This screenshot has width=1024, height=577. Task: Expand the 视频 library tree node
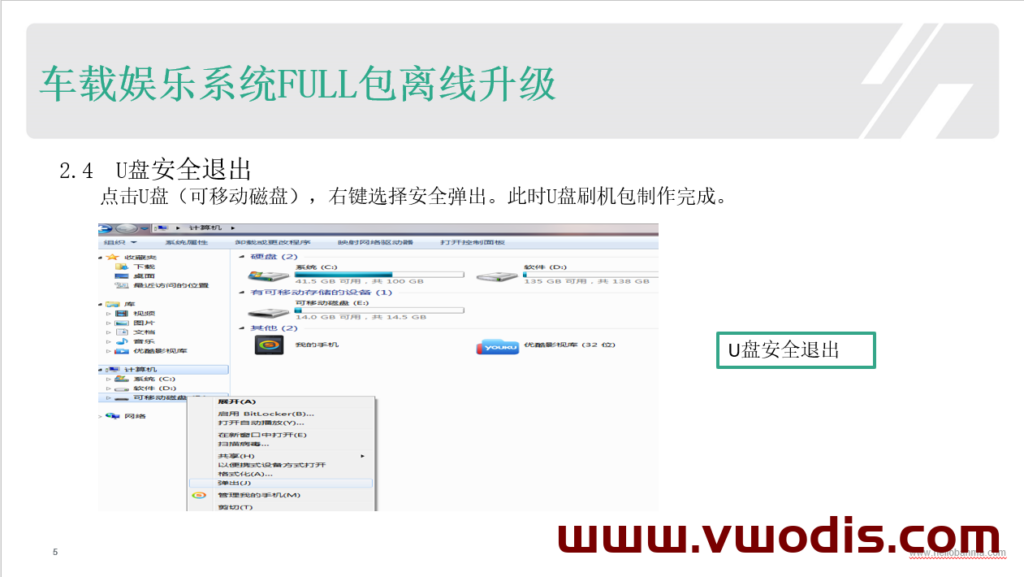(x=109, y=314)
